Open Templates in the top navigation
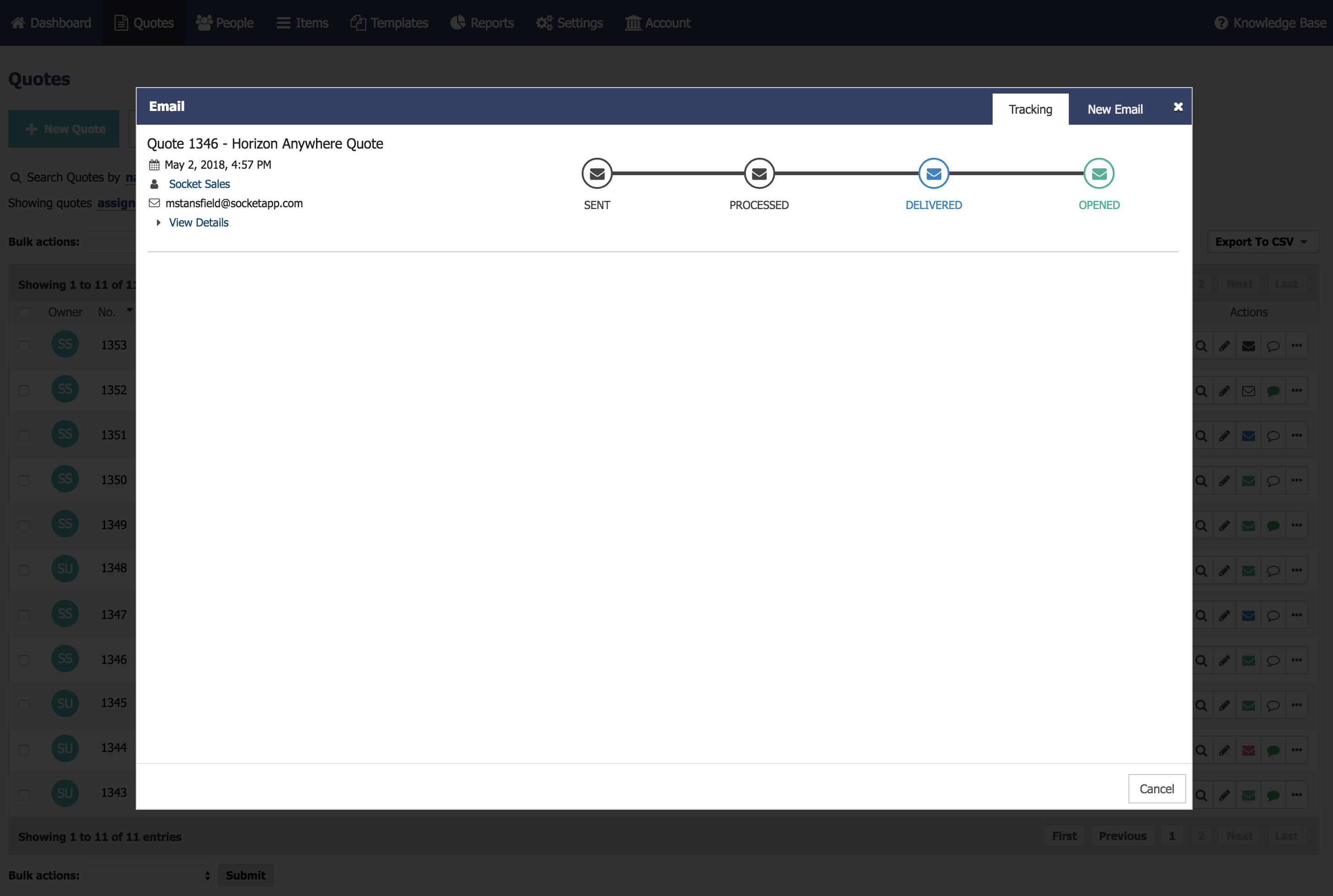The width and height of the screenshot is (1333, 896). coord(389,23)
